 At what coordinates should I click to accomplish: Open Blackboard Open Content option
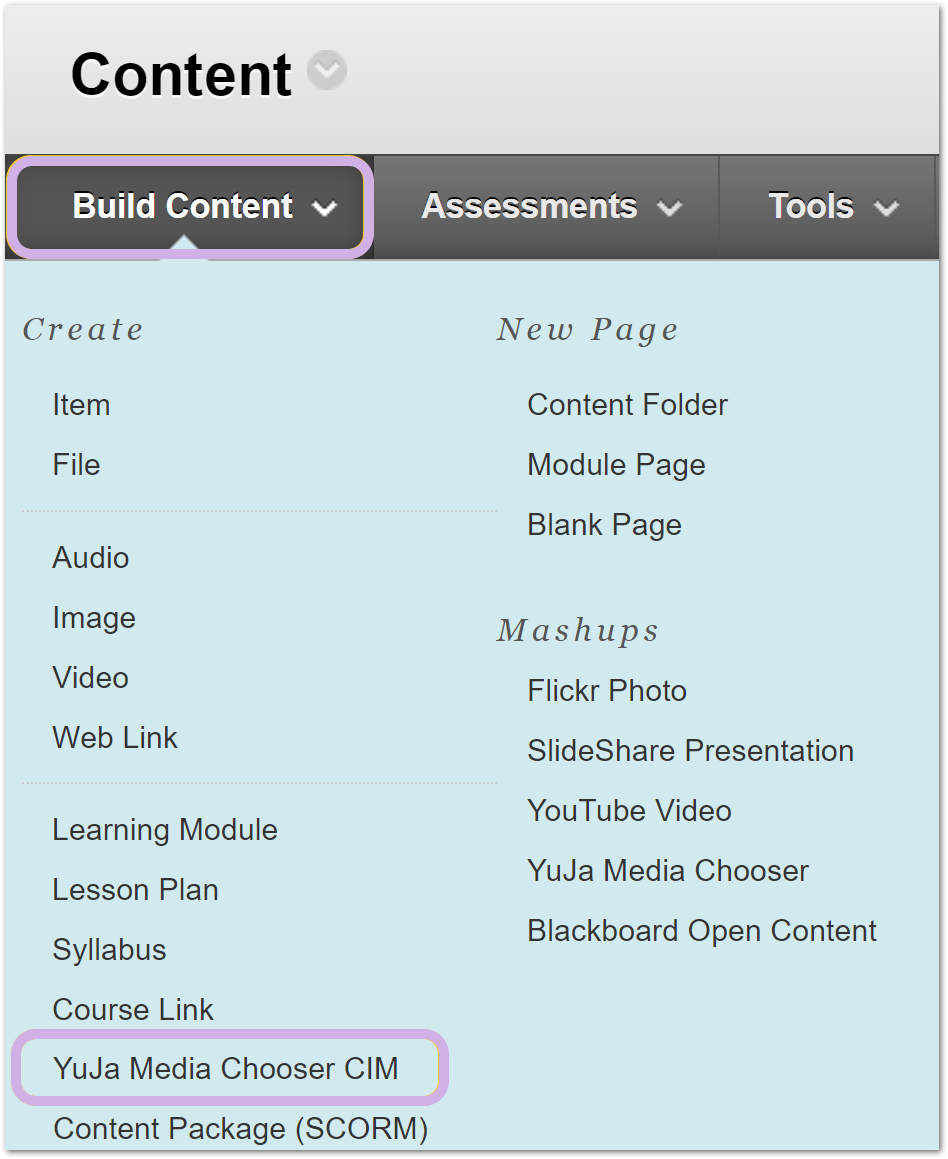pos(702,931)
